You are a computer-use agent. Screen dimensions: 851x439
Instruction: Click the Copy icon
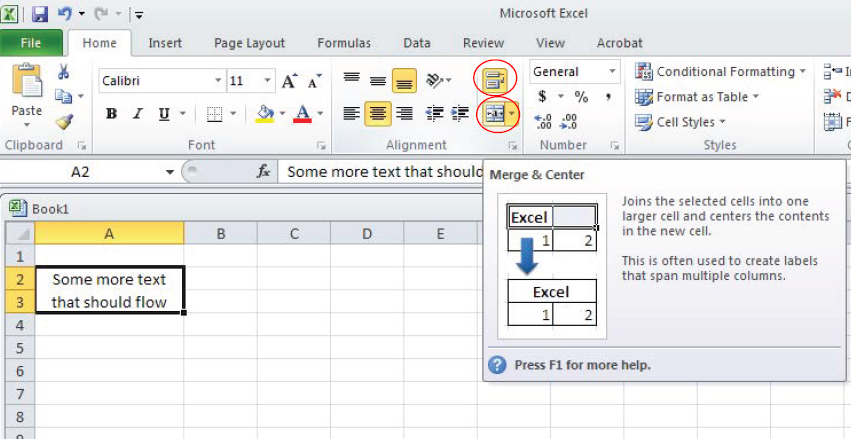(63, 97)
